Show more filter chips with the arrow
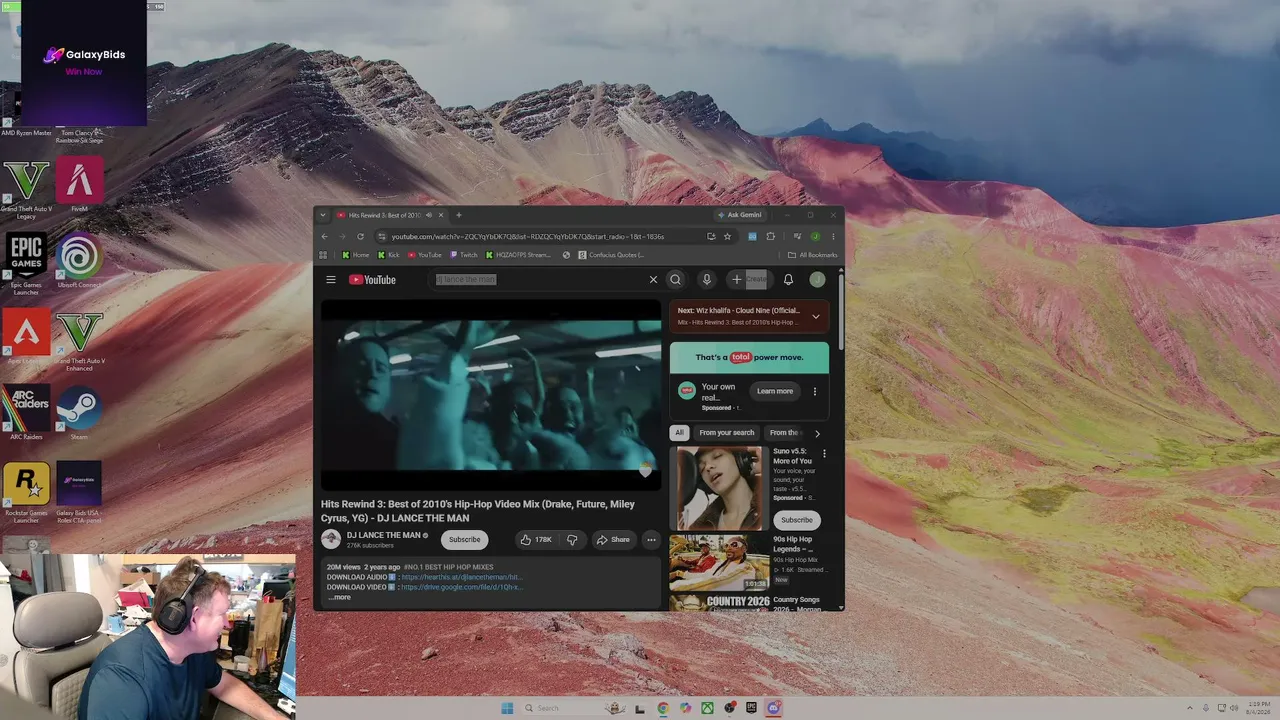This screenshot has width=1280, height=720. [817, 433]
